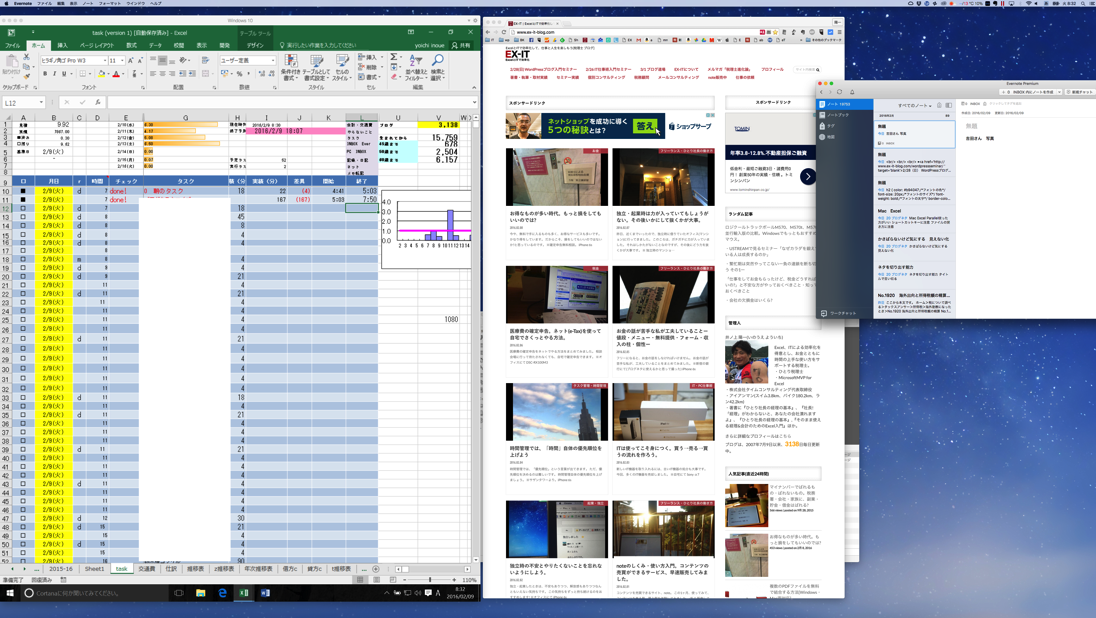Click the AutoSum sigma icon
Screen dimensions: 1096x618
(394, 57)
